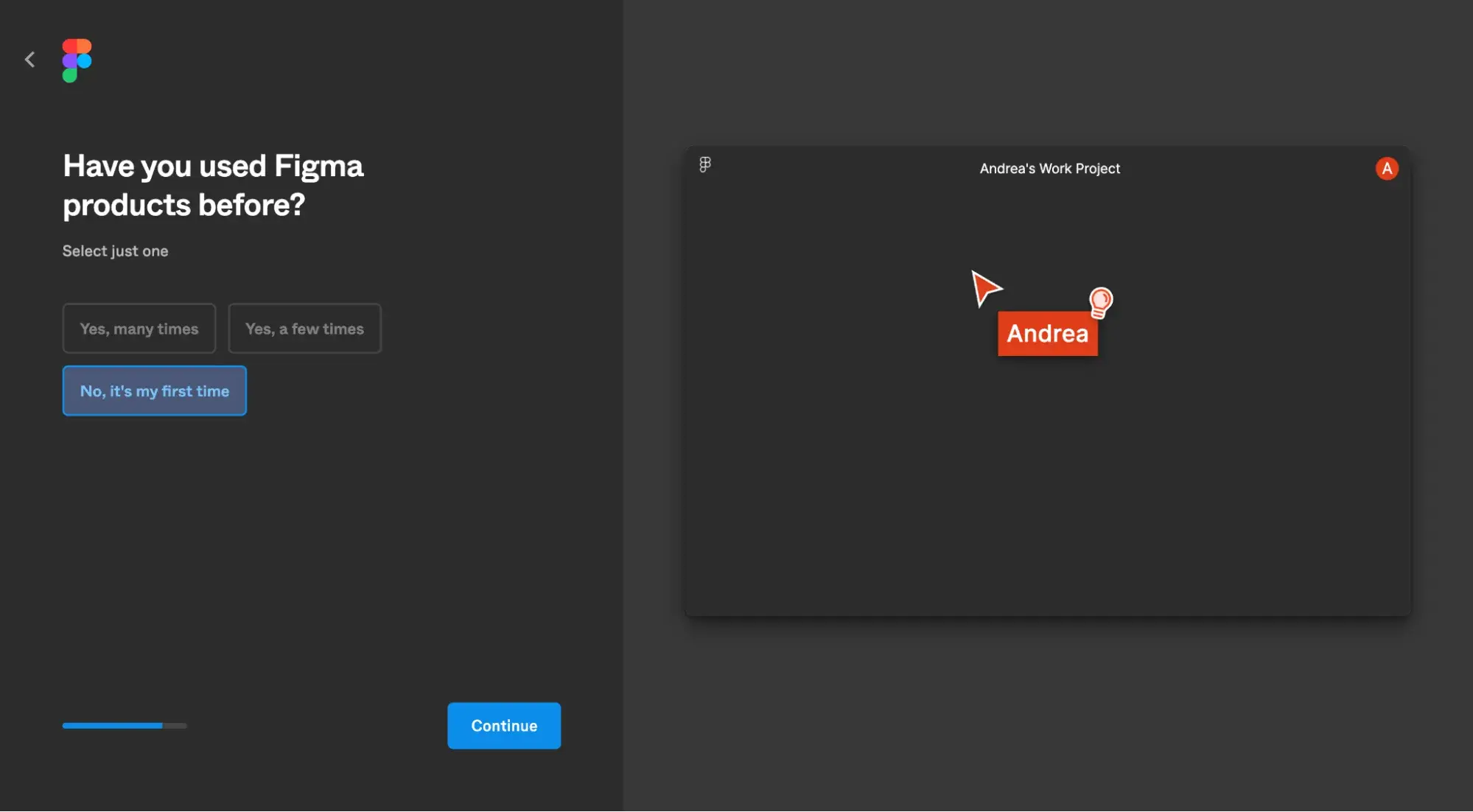
Task: Select 'No, it's my first time'
Action: pos(155,391)
